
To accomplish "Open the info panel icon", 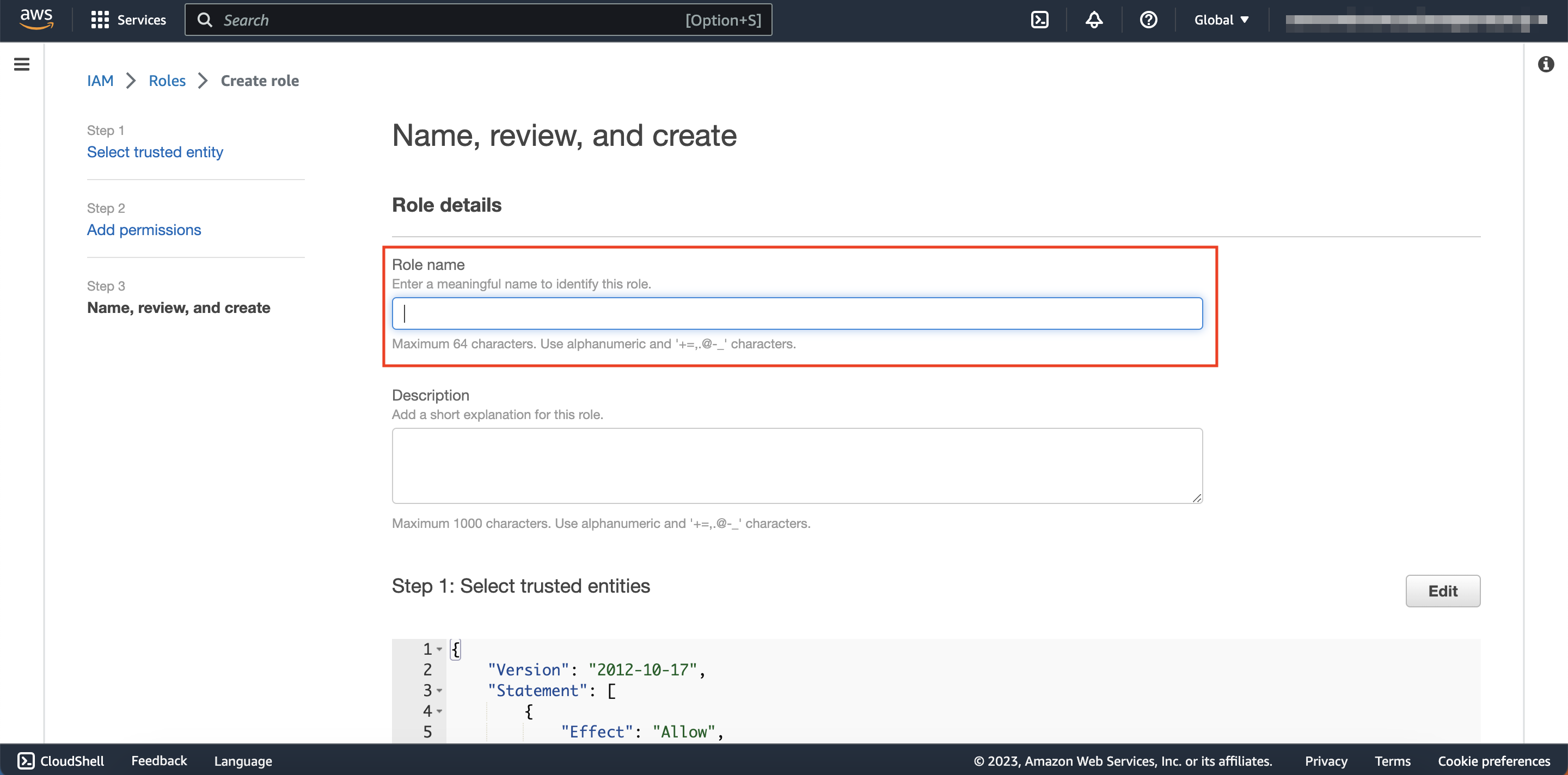I will (1546, 64).
